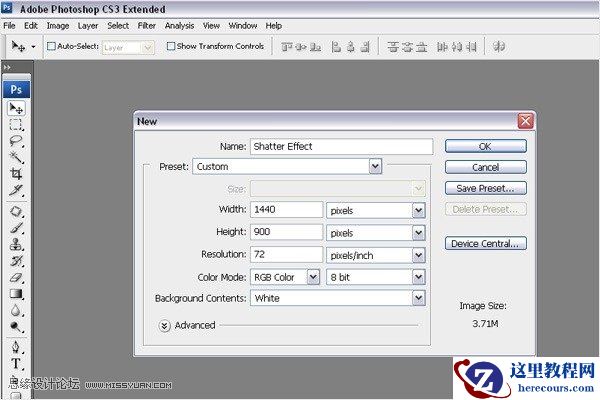Open the 8 bit depth dropdown
The height and width of the screenshot is (400, 600).
[376, 277]
